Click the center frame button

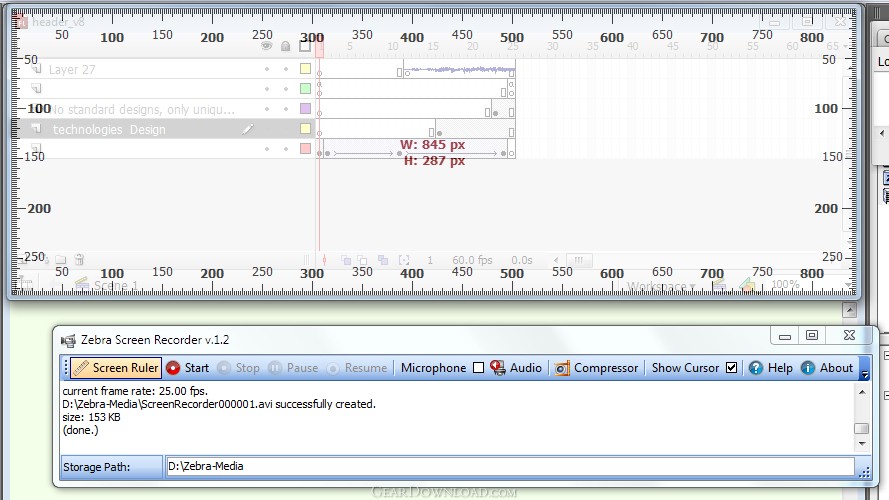pyautogui.click(x=324, y=260)
